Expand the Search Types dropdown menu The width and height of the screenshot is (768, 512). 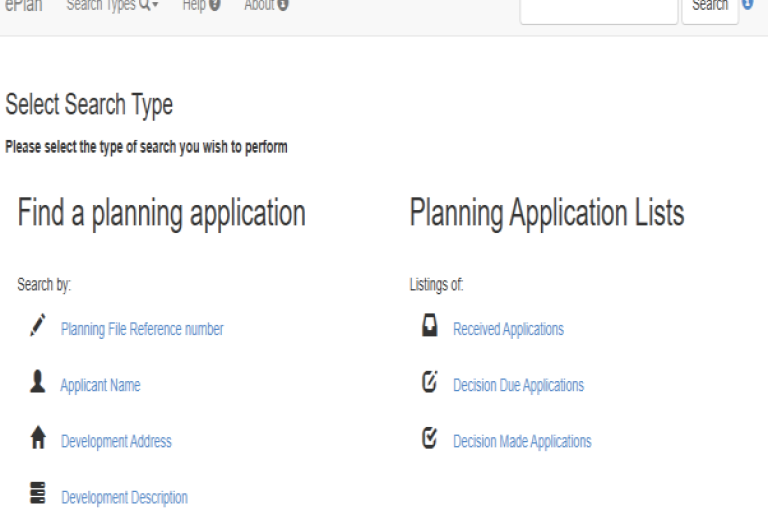112,6
